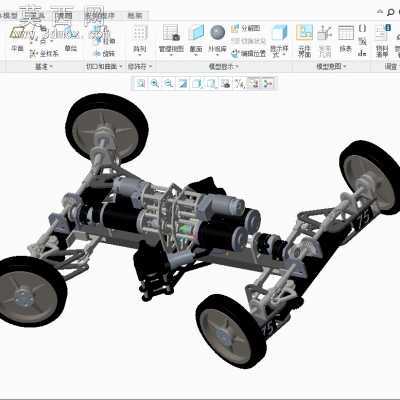Click the zoom out magnifier icon

169,83
